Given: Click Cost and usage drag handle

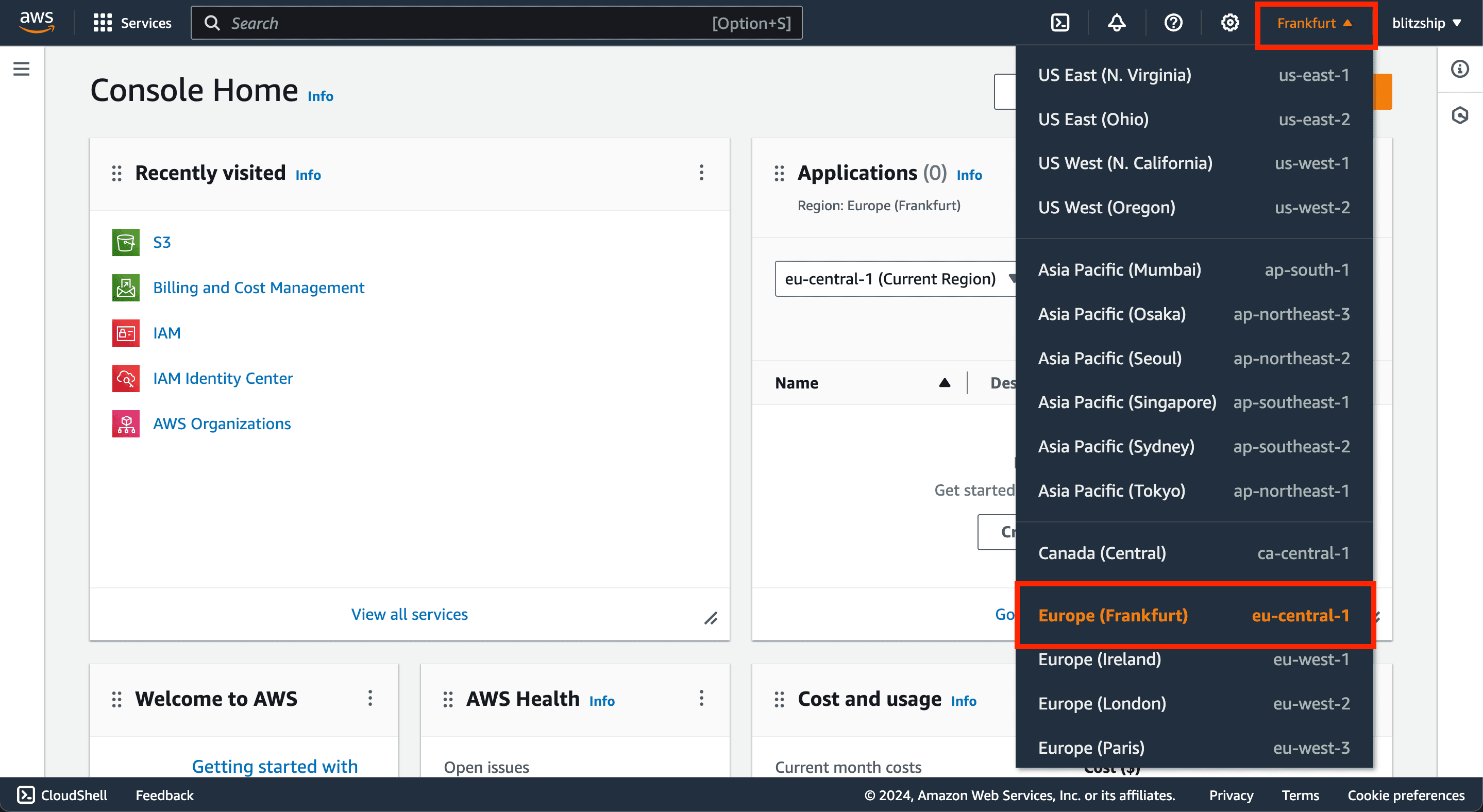Looking at the screenshot, I should 780,699.
